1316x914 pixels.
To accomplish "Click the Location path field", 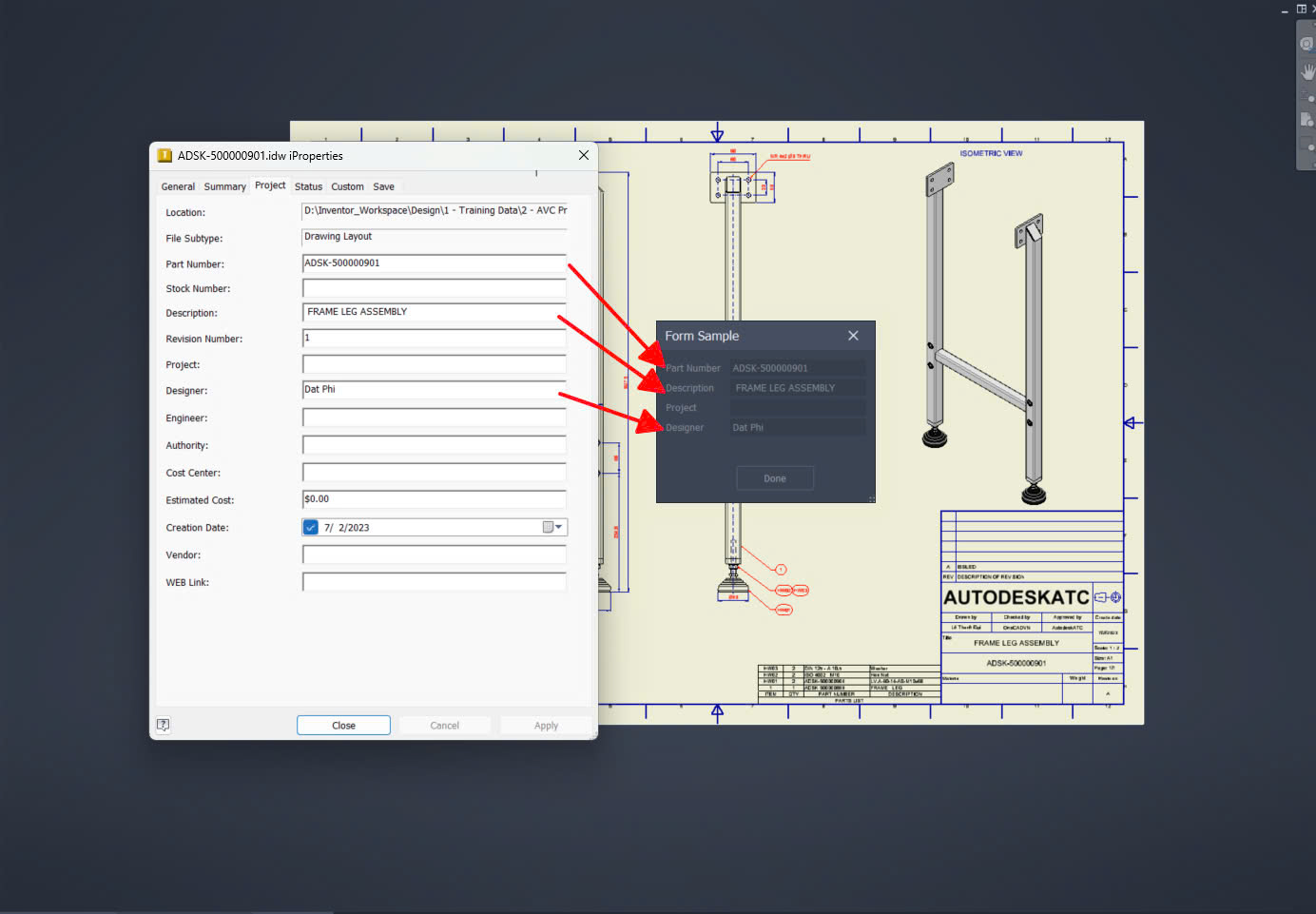I will (x=435, y=211).
